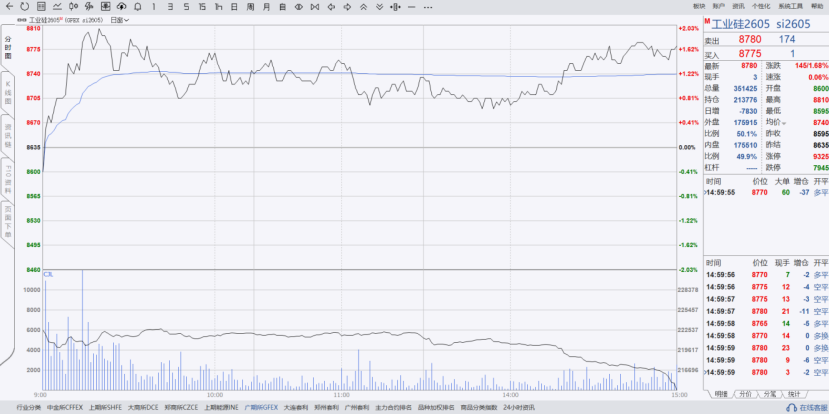Switch to the 分时图 side tab

(x=8, y=48)
